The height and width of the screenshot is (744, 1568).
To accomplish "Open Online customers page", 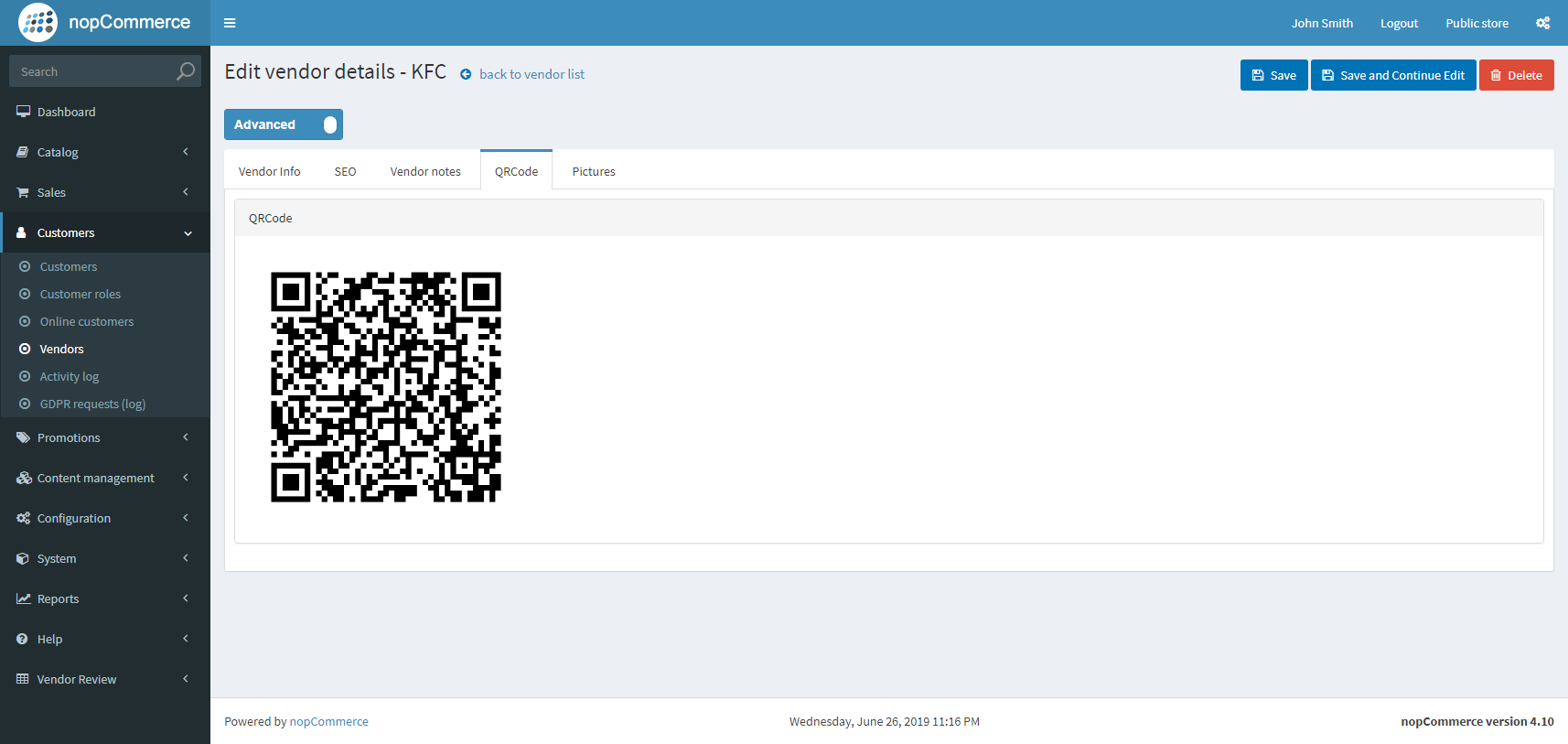I will click(87, 321).
